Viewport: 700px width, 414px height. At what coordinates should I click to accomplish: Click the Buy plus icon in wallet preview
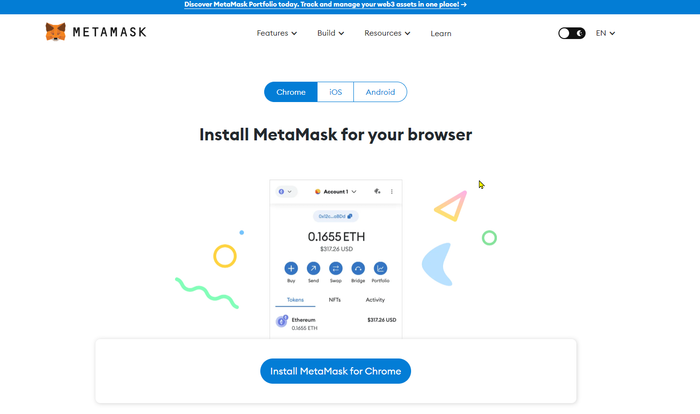pyautogui.click(x=291, y=268)
